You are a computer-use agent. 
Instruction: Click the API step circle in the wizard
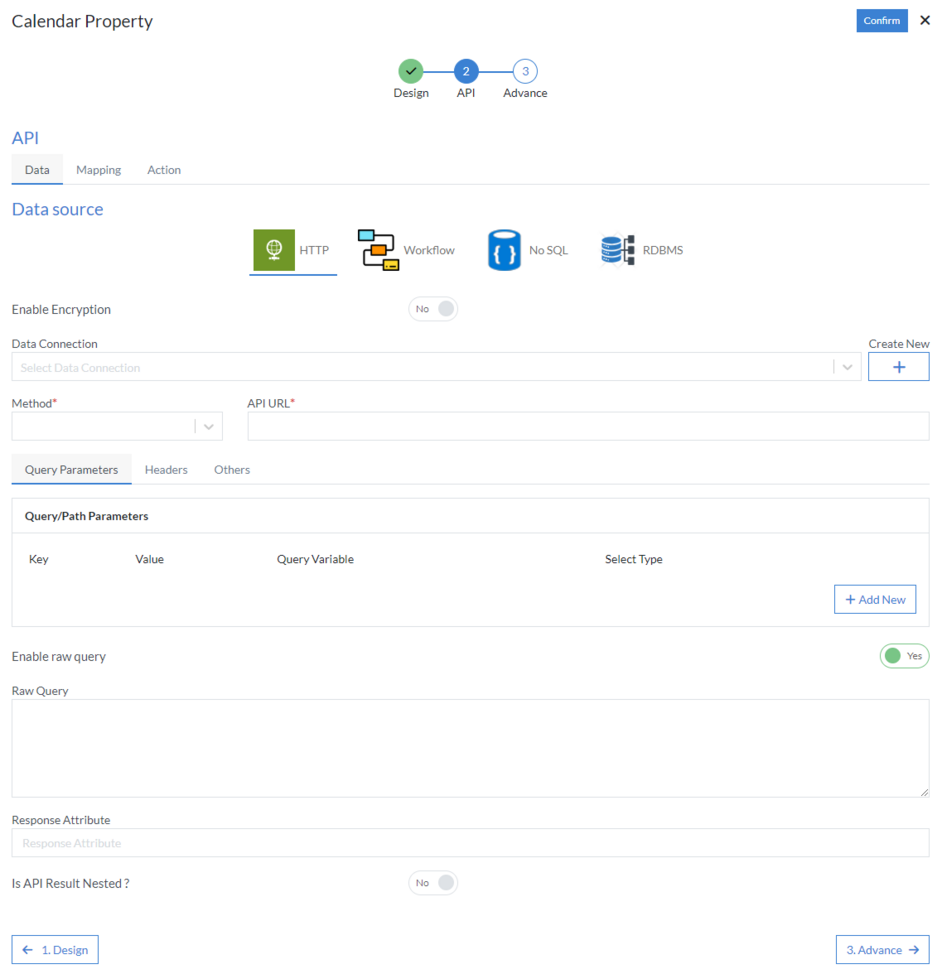(465, 71)
